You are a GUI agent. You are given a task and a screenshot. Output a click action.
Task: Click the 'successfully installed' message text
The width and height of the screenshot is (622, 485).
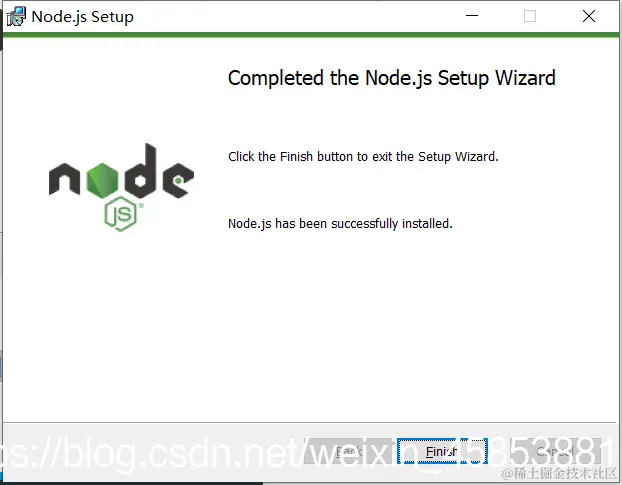point(340,224)
